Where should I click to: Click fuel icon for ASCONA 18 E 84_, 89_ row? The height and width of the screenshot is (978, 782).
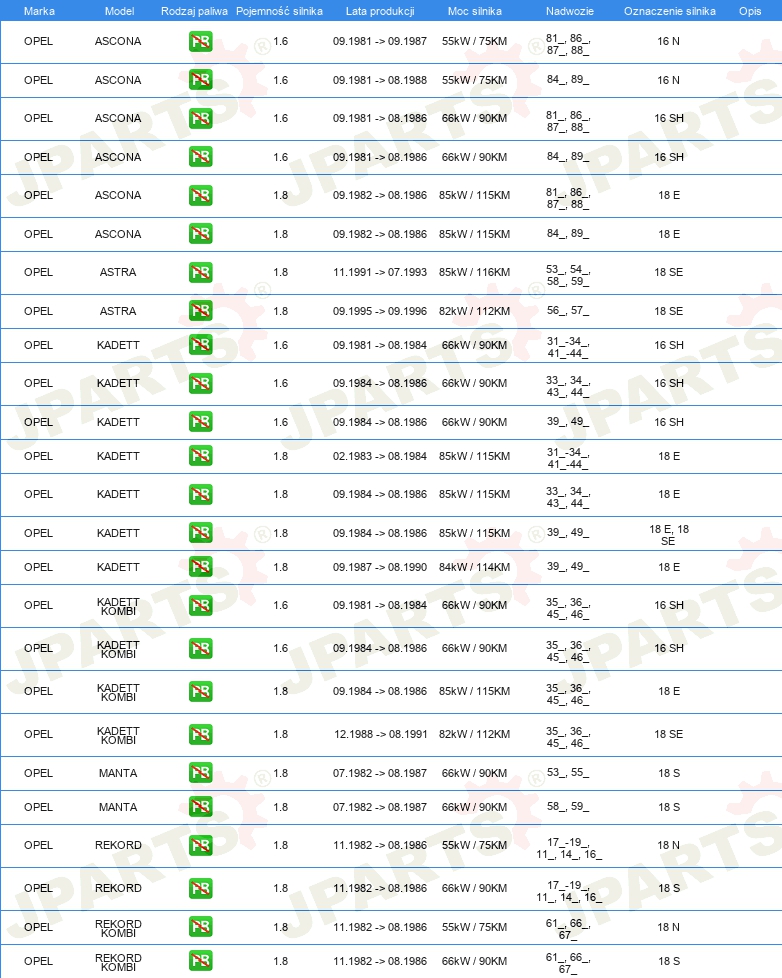[200, 234]
